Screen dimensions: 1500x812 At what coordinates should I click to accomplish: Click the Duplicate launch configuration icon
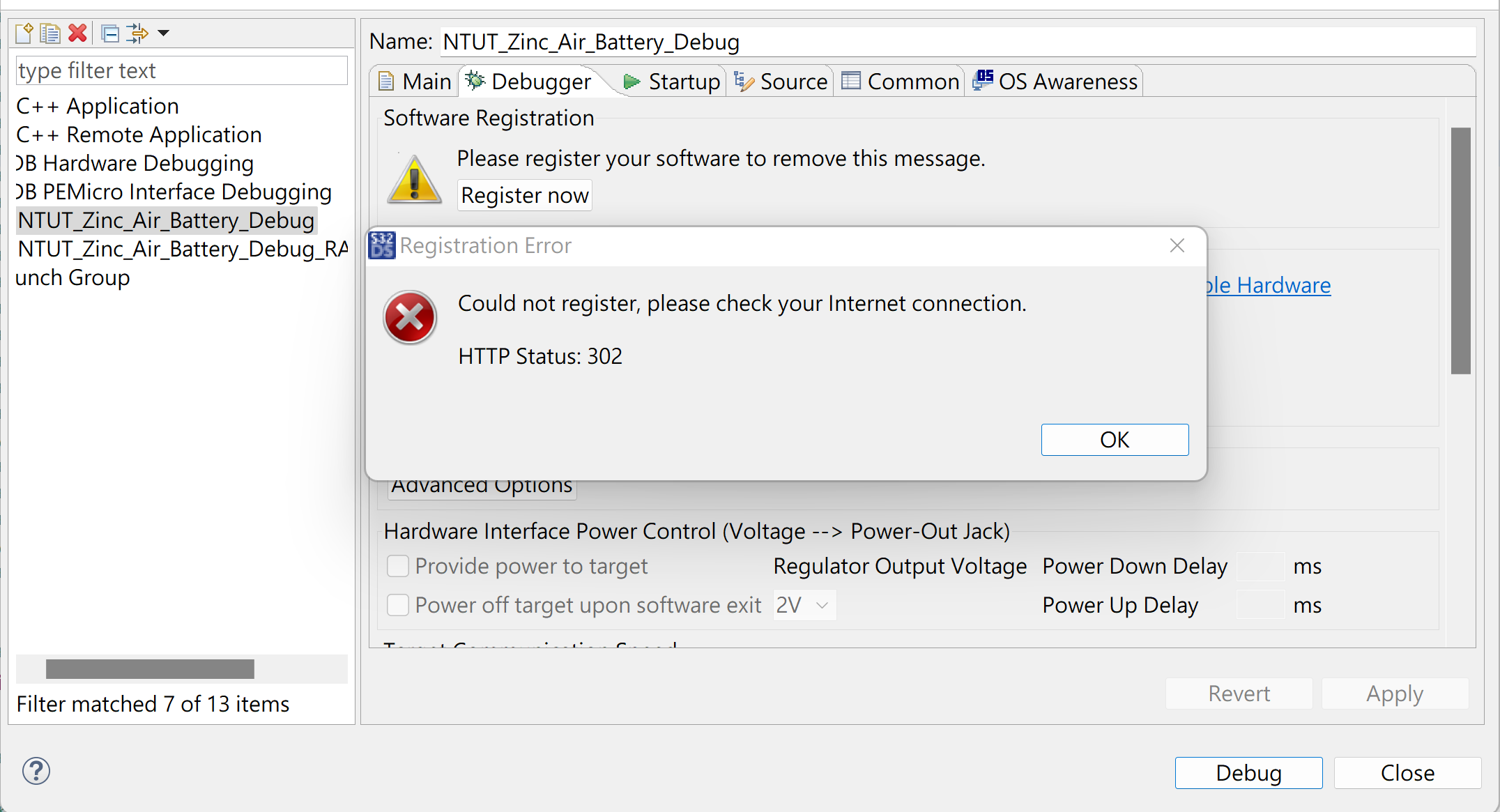point(50,33)
